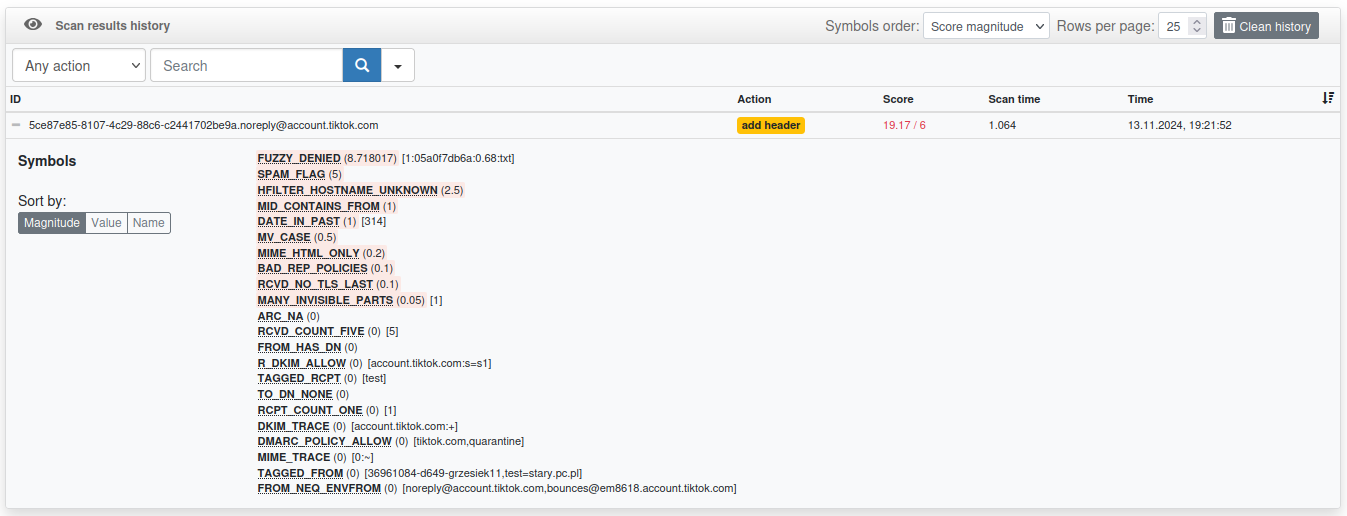This screenshot has height=516, width=1347.
Task: Expand the search options caret dropdown
Action: pos(398,66)
